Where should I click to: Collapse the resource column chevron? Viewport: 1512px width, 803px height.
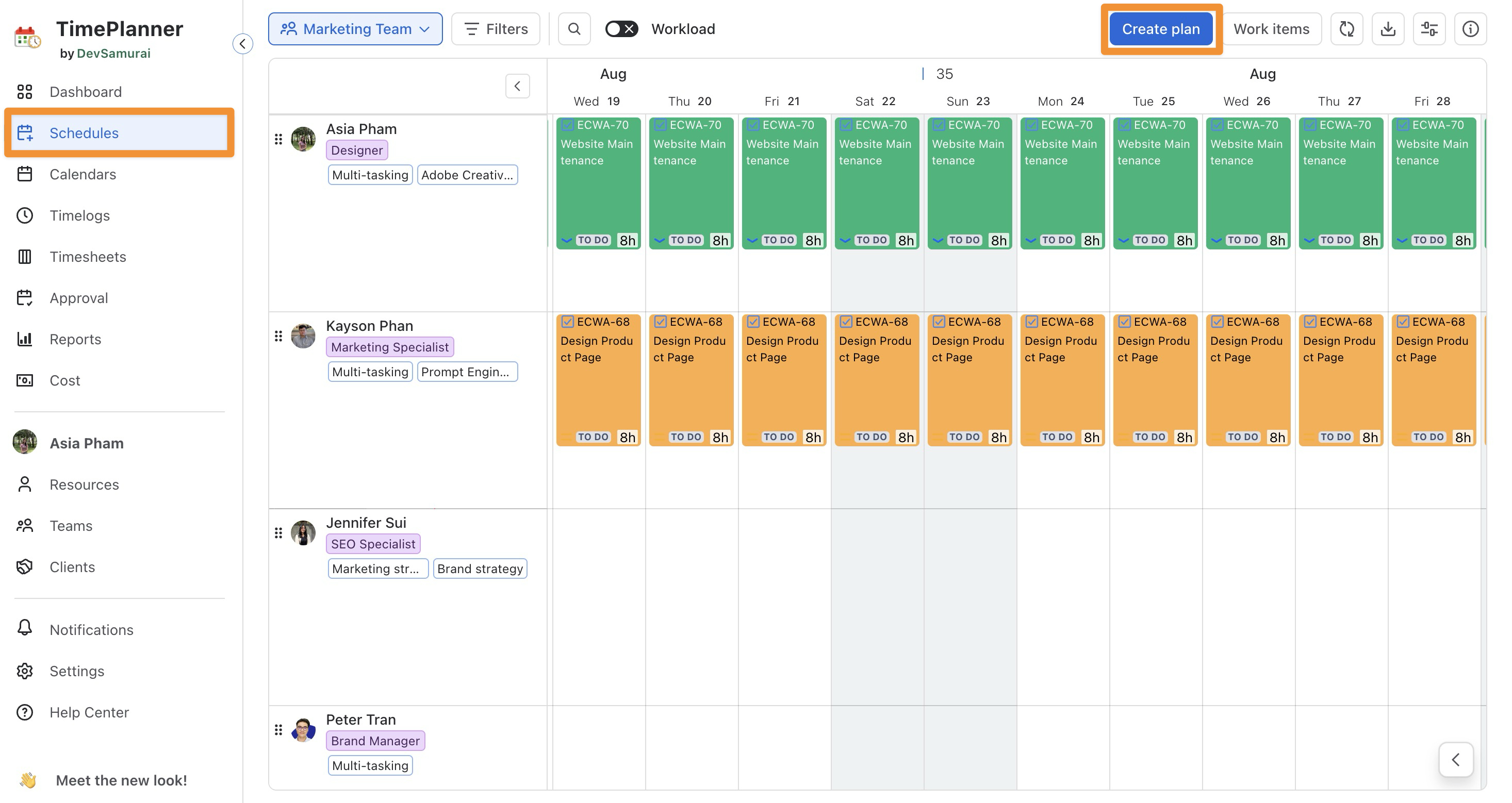pos(518,86)
